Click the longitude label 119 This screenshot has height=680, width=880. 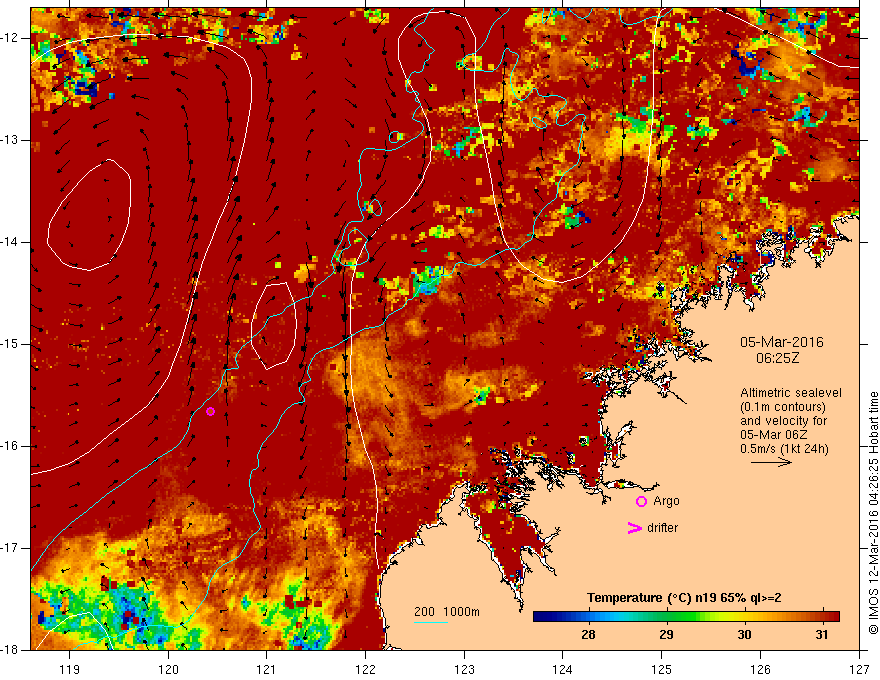[70, 669]
